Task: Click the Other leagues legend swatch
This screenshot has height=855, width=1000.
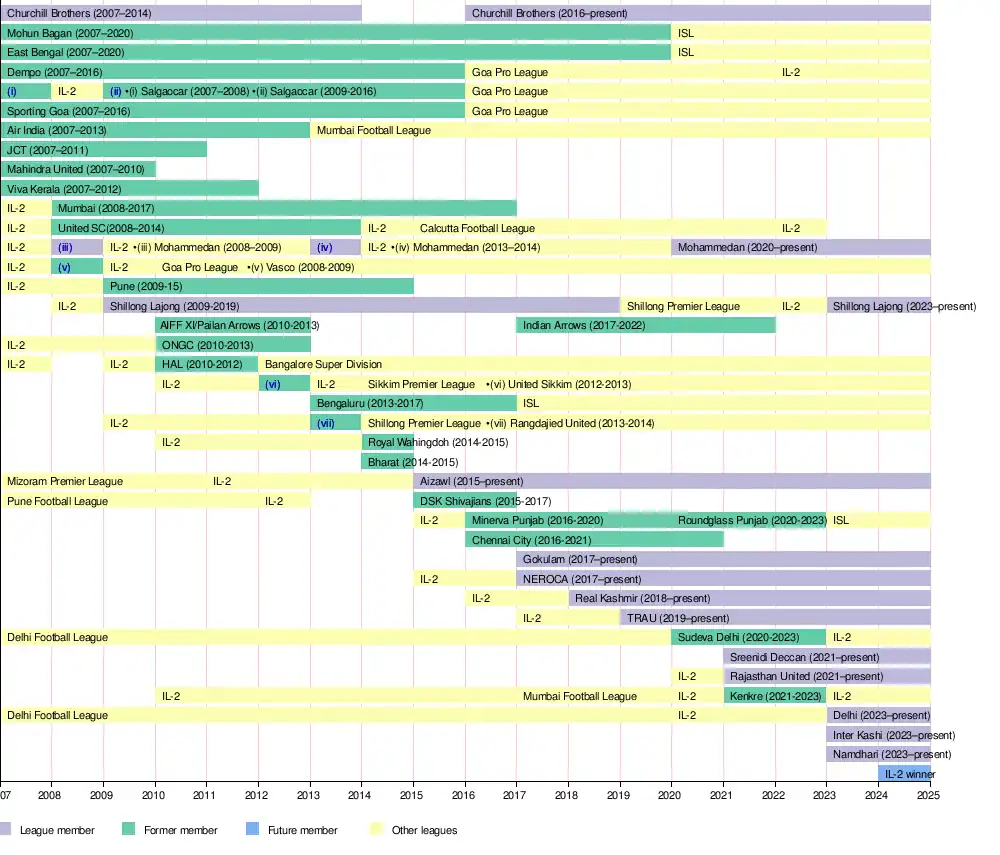Action: [375, 829]
